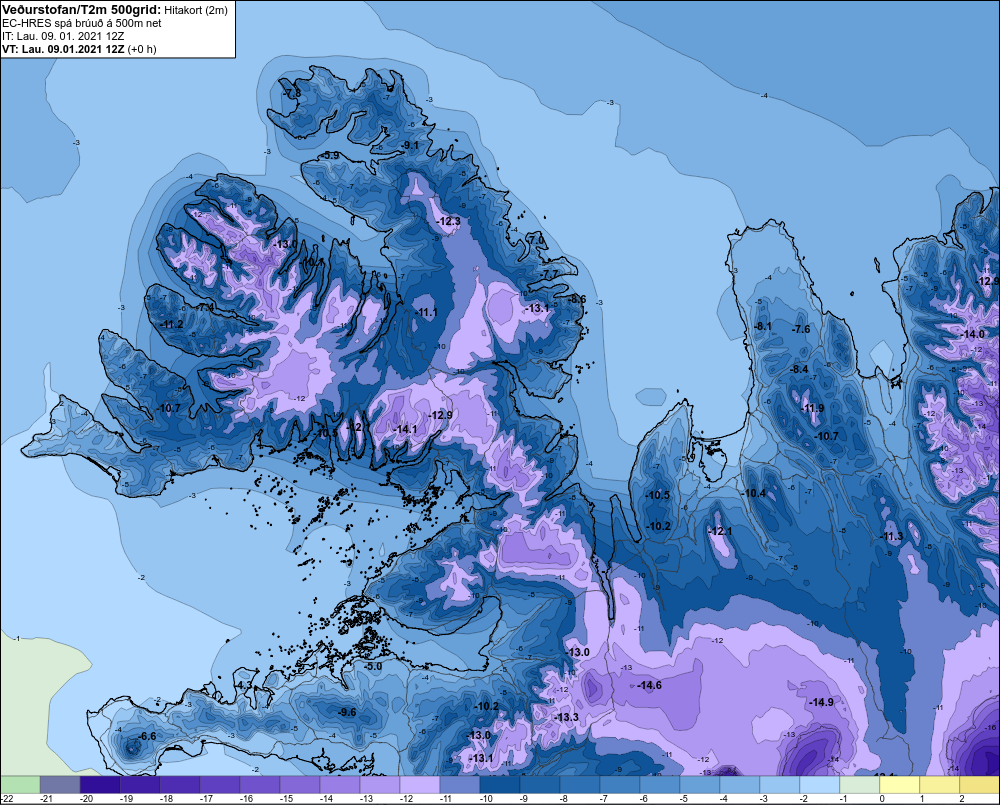Select the -18 legend label

coord(166,799)
